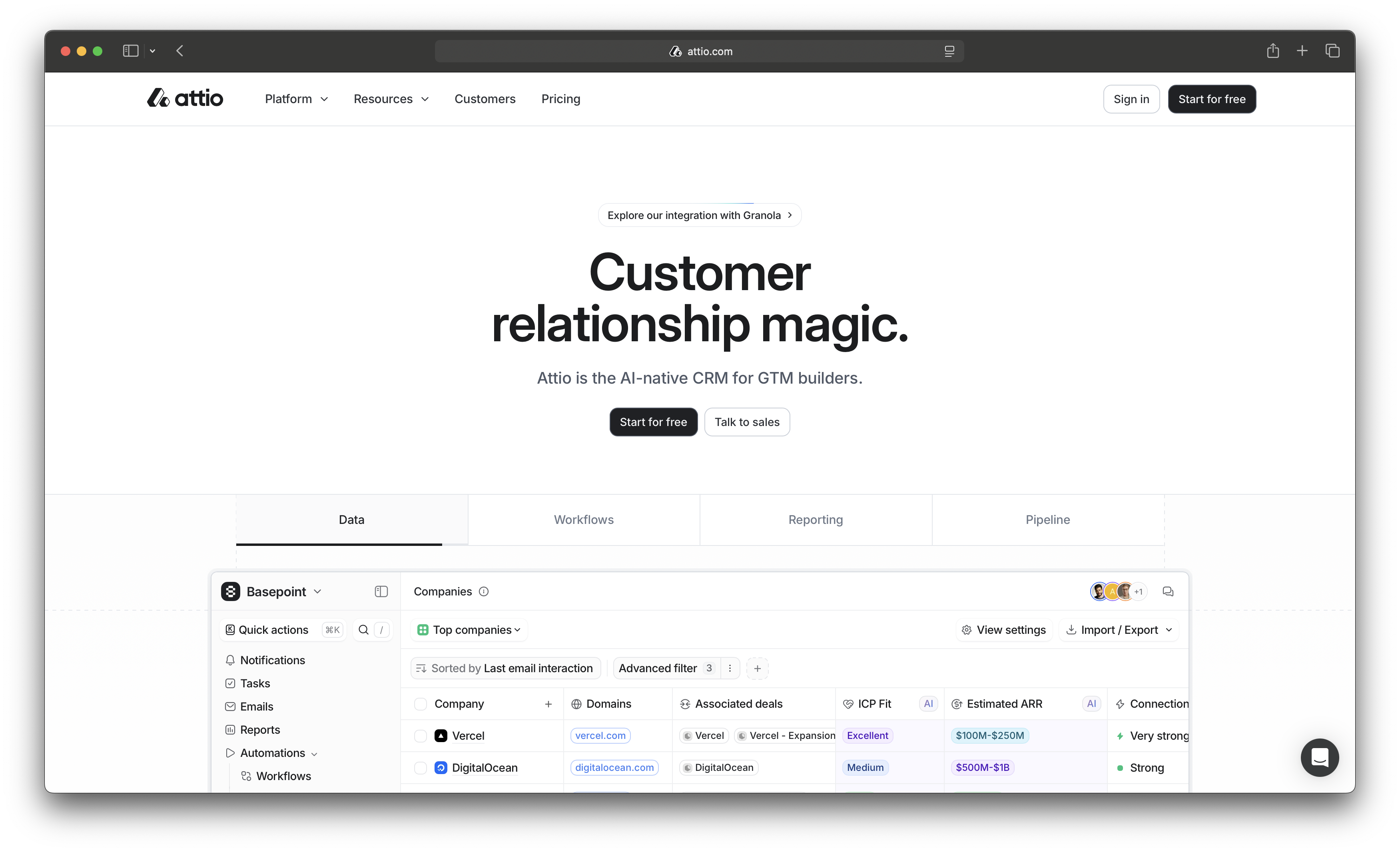Click the Talk to sales button

pyautogui.click(x=747, y=422)
